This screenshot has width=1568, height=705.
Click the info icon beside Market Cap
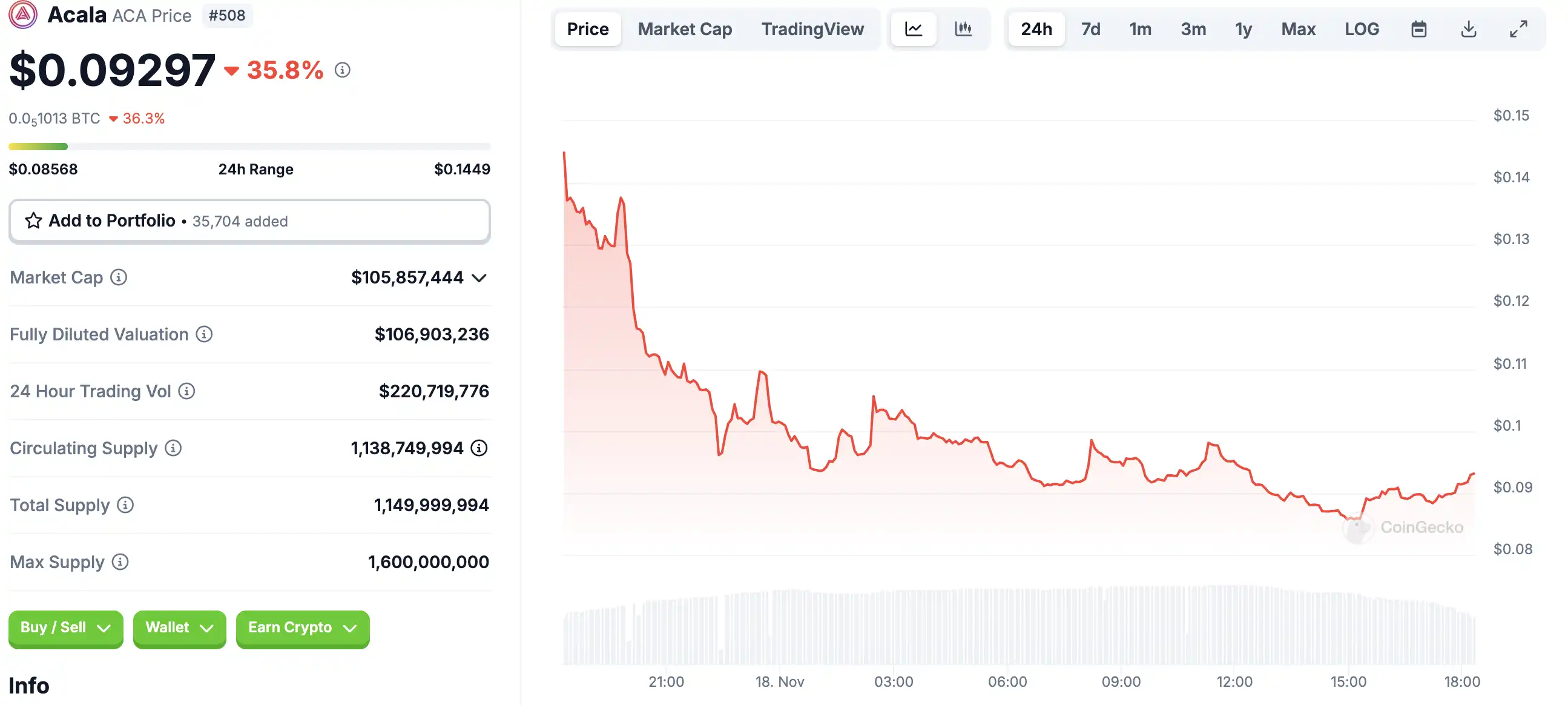coord(119,277)
